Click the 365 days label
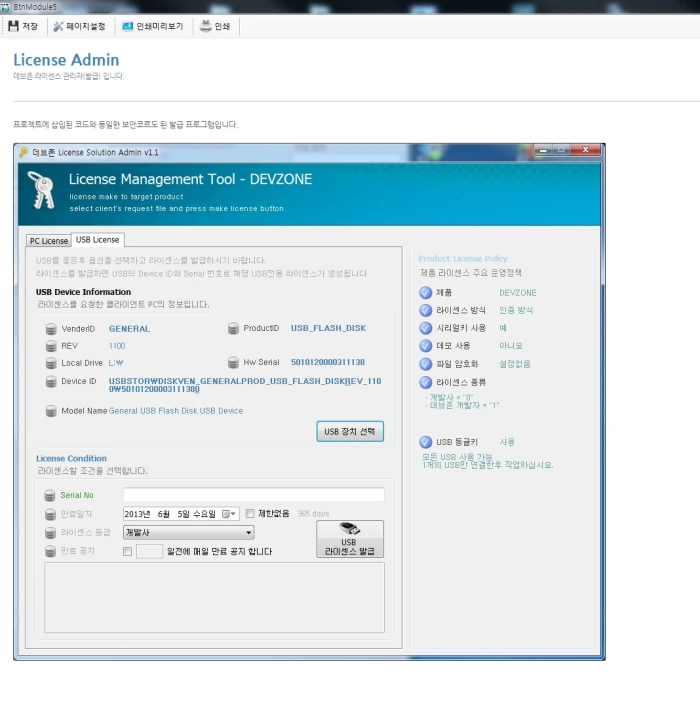 (x=313, y=514)
